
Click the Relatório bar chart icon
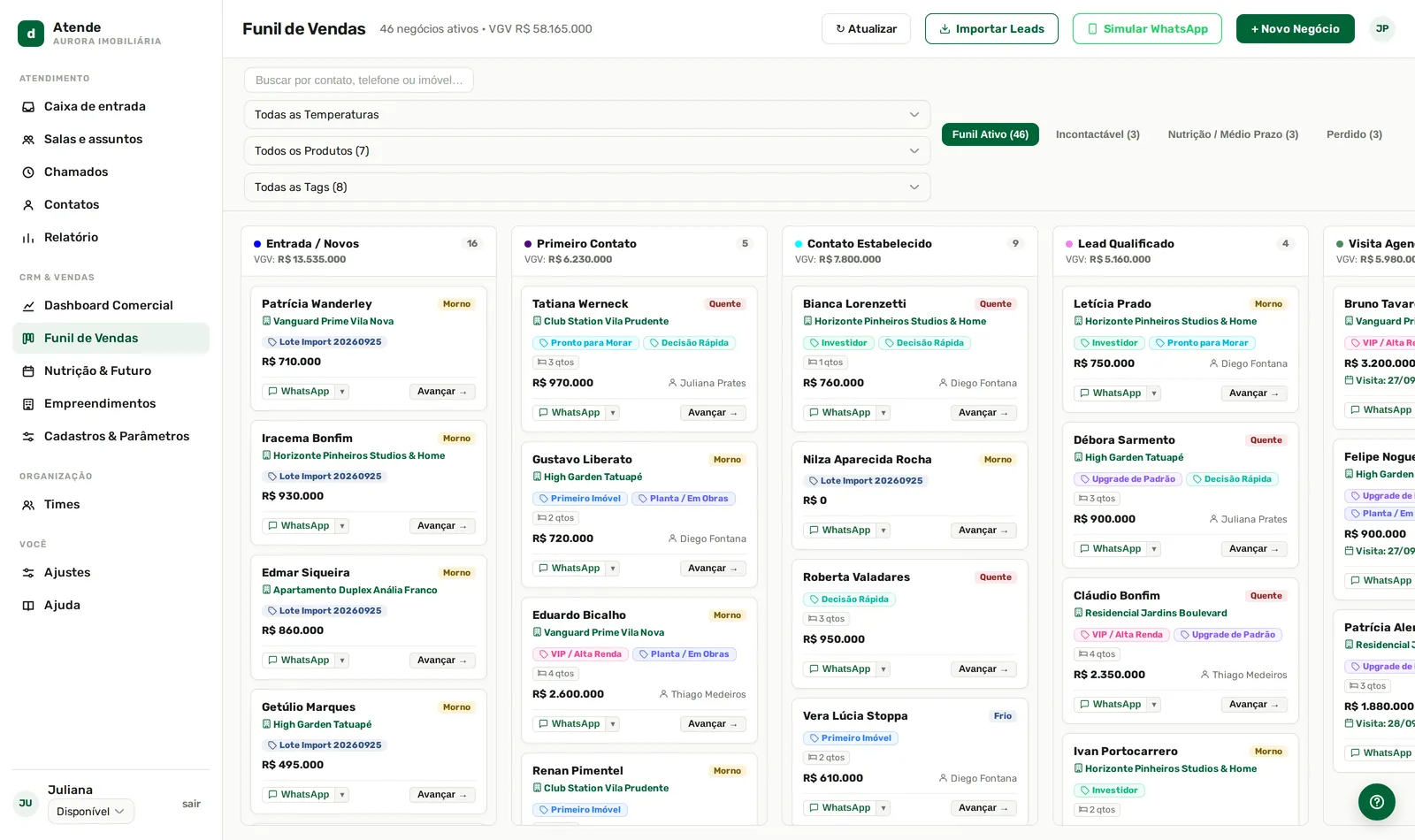click(x=28, y=238)
